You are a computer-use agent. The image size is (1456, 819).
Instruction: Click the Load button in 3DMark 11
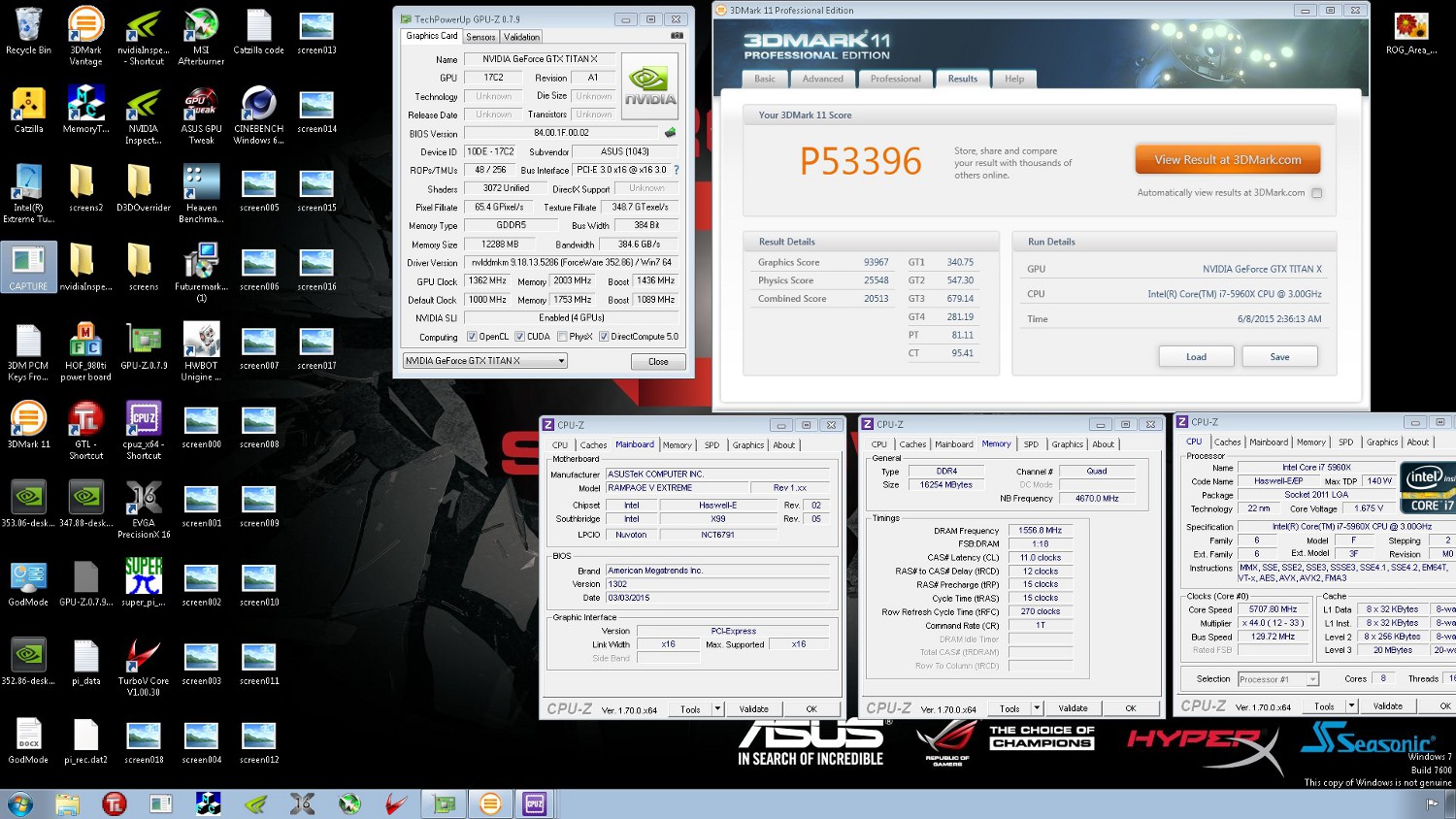[x=1196, y=357]
